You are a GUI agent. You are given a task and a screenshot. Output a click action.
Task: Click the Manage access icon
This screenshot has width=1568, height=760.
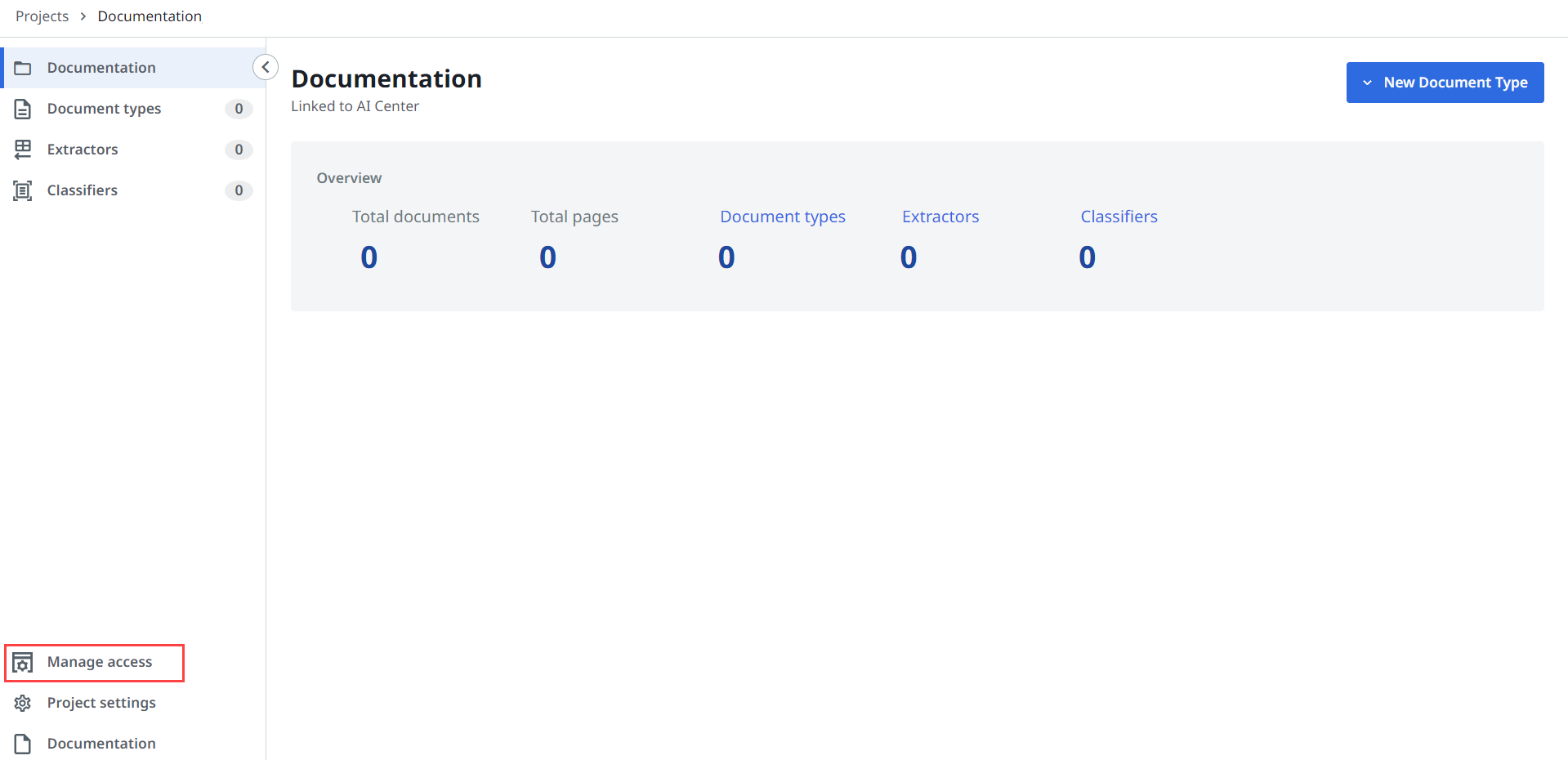pos(23,663)
